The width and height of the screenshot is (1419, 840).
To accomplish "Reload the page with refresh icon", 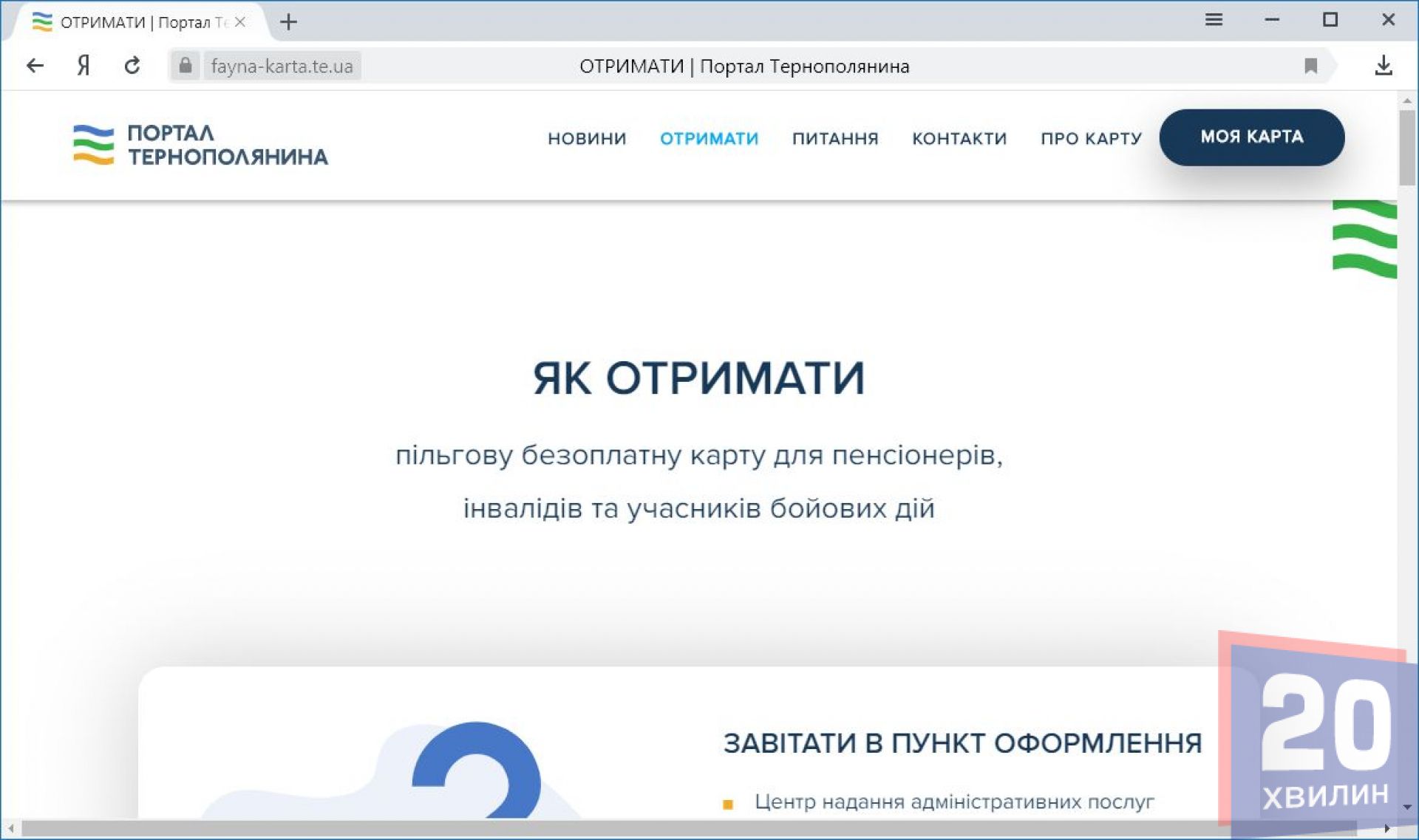I will point(132,66).
